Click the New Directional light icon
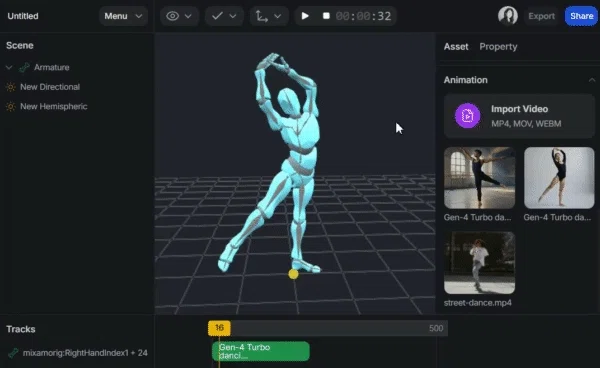Viewport: 600px width, 368px height. click(x=11, y=87)
